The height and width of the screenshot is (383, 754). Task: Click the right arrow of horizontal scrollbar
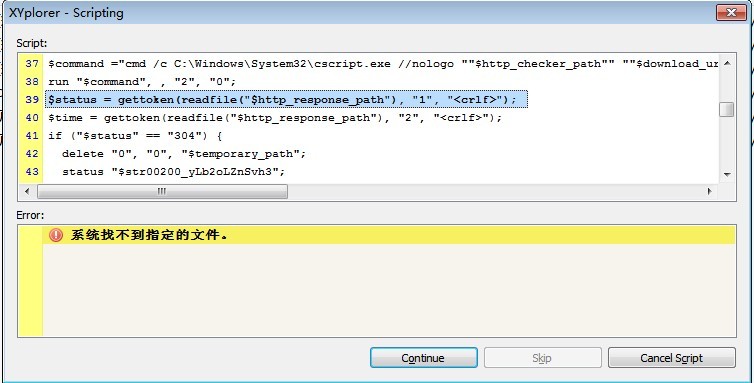point(709,191)
